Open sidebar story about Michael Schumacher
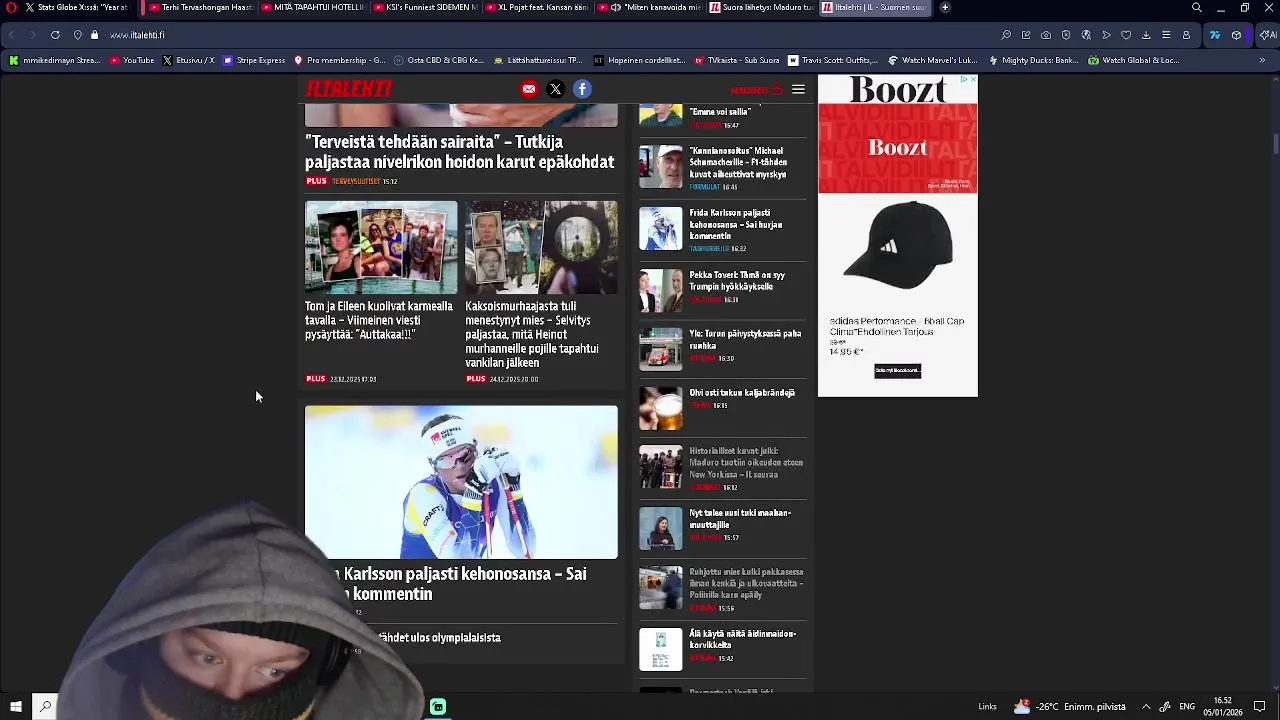1280x720 pixels. tap(738, 162)
